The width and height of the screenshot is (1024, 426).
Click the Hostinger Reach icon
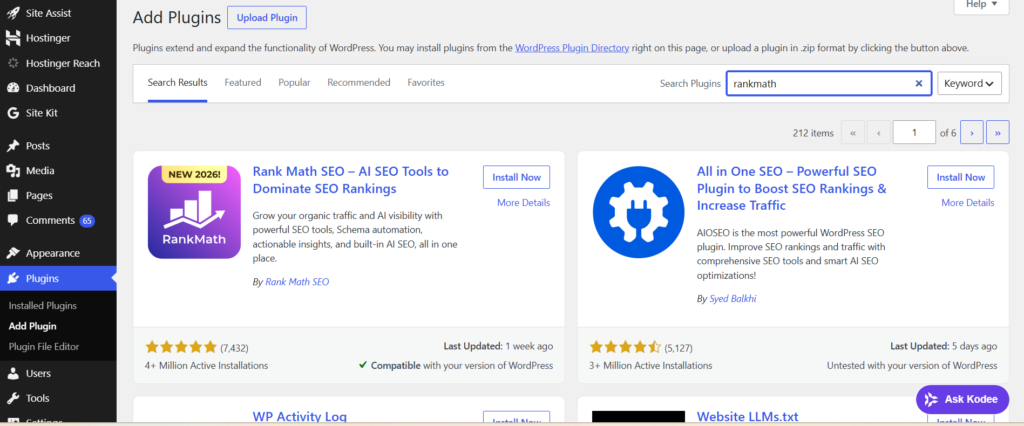click(x=12, y=63)
